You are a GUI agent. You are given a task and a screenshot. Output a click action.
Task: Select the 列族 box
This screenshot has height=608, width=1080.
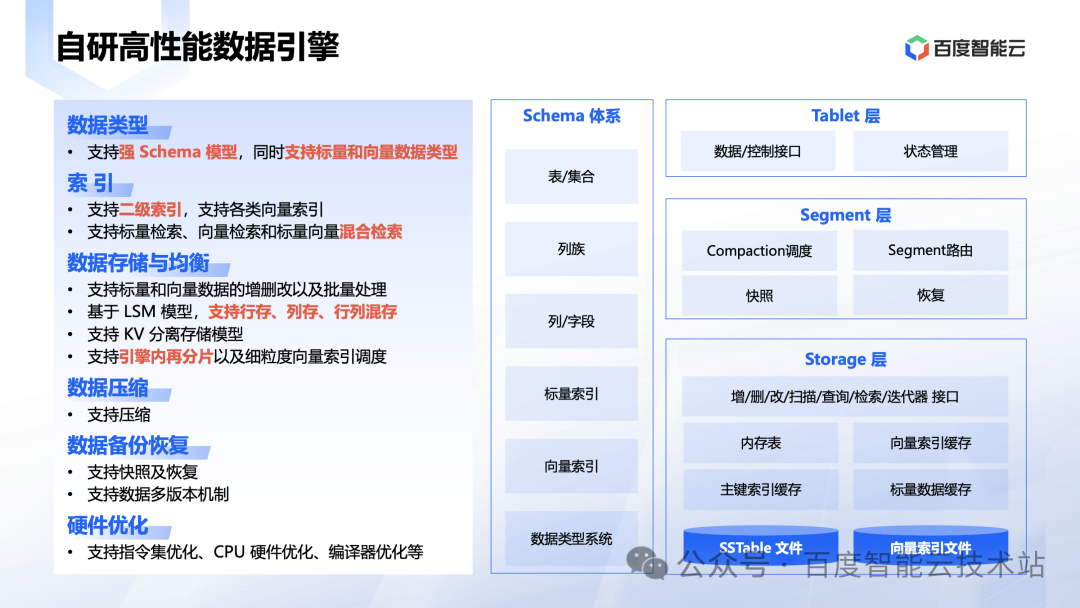(572, 249)
